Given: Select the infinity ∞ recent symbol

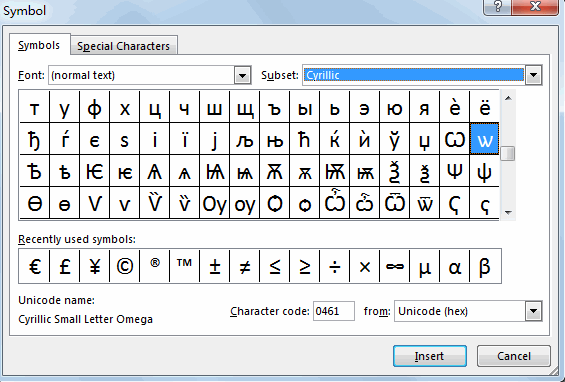Looking at the screenshot, I should click(395, 266).
